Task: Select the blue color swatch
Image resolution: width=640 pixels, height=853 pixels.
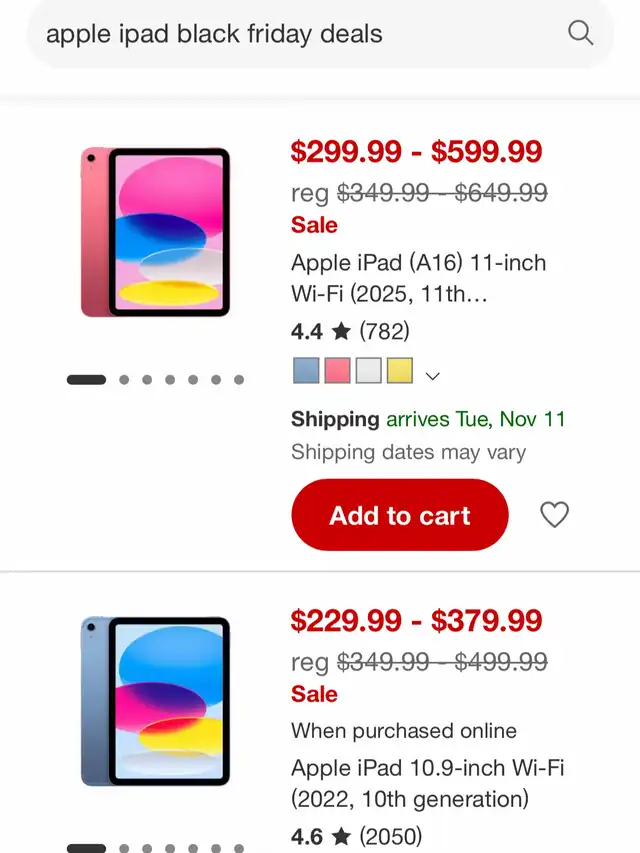Action: tap(306, 371)
